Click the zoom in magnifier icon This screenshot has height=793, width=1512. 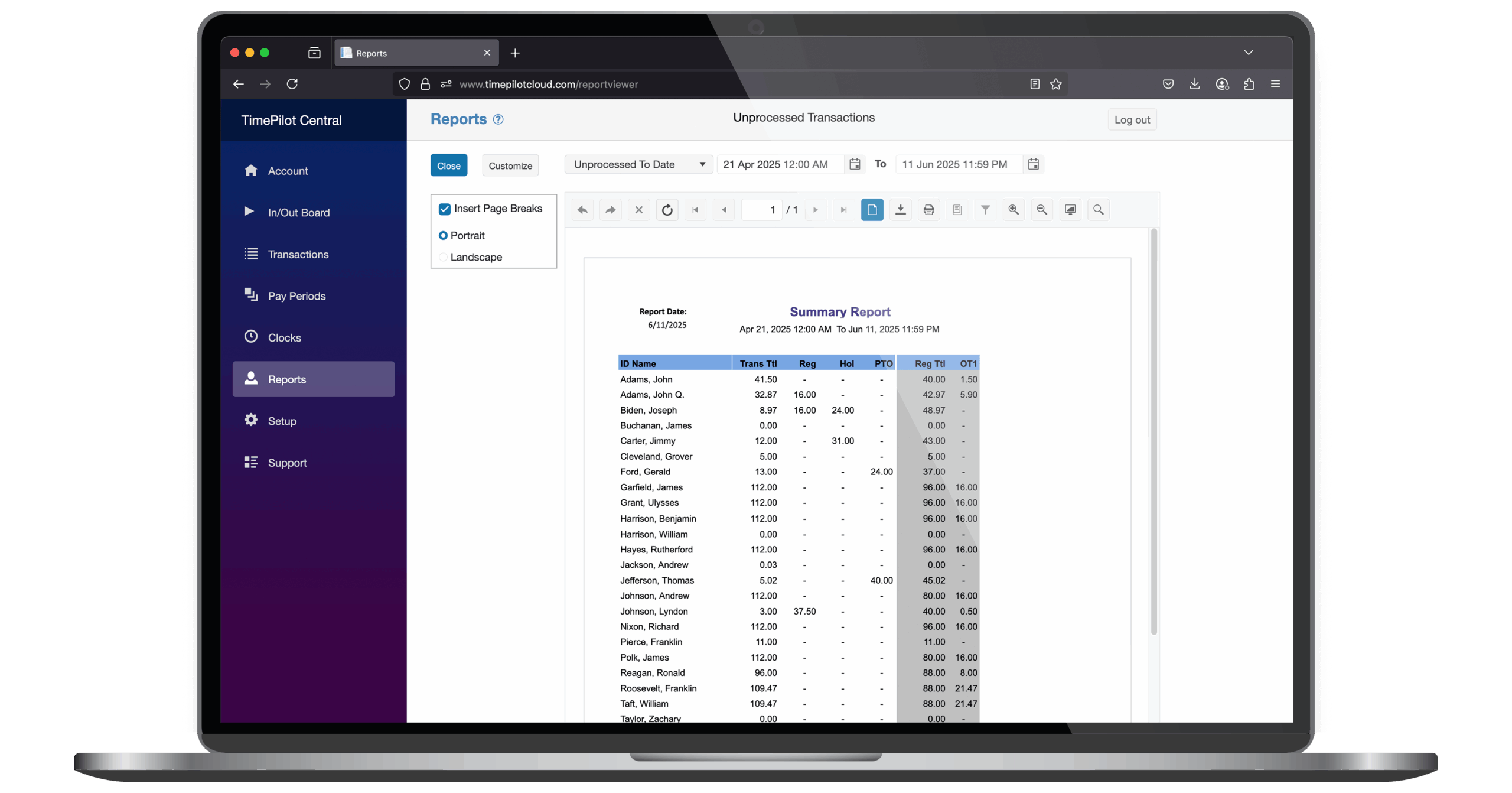tap(1014, 210)
